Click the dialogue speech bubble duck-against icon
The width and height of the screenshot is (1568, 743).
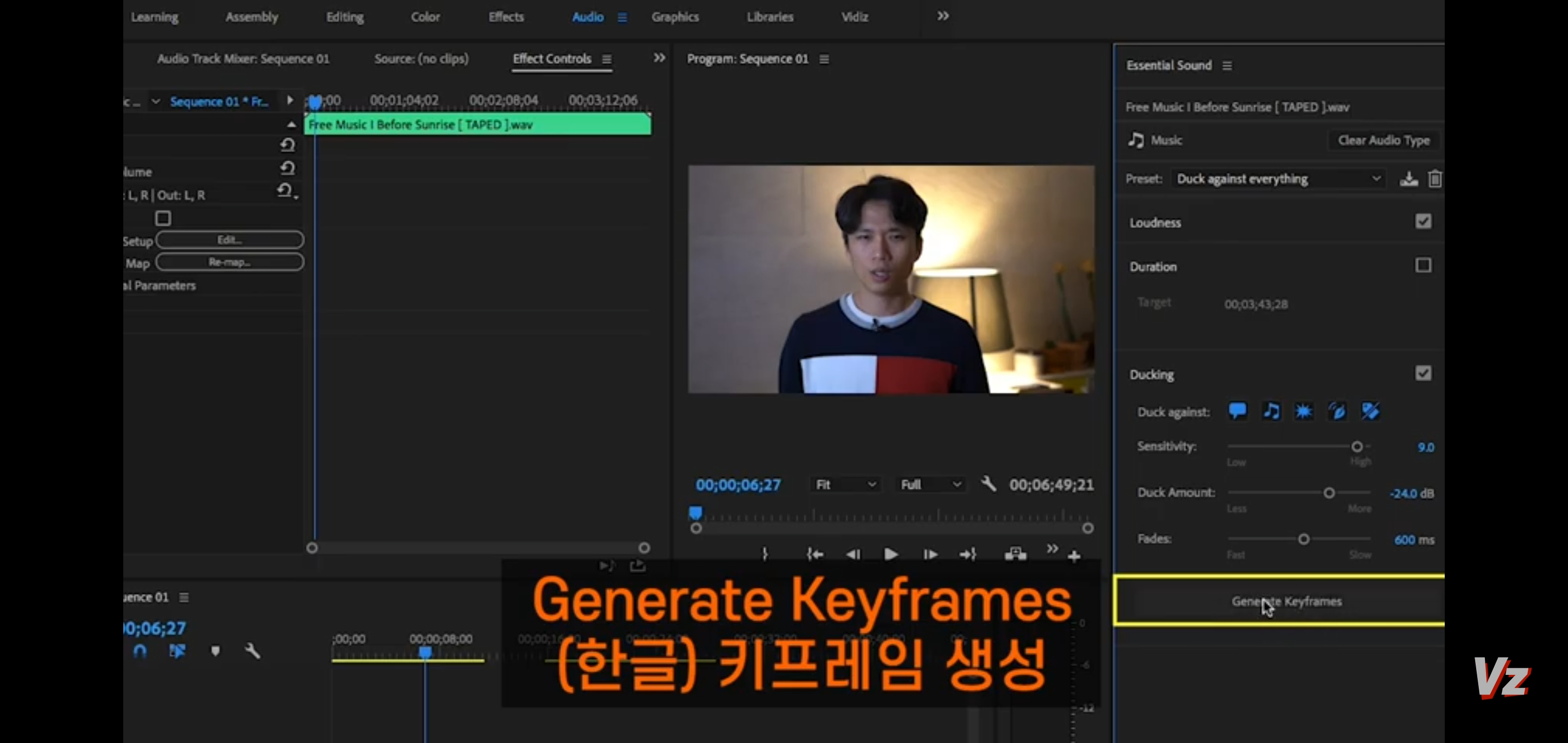[1237, 411]
